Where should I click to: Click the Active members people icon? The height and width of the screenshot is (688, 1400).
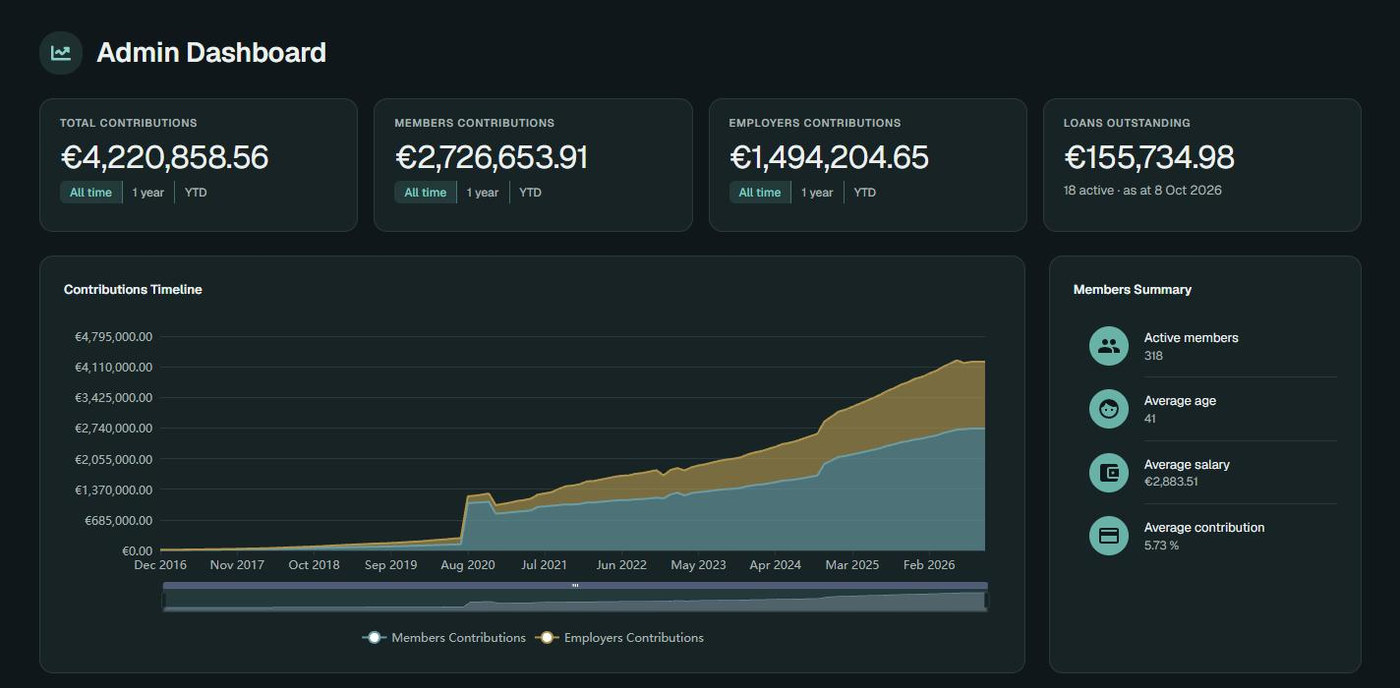coord(1108,346)
